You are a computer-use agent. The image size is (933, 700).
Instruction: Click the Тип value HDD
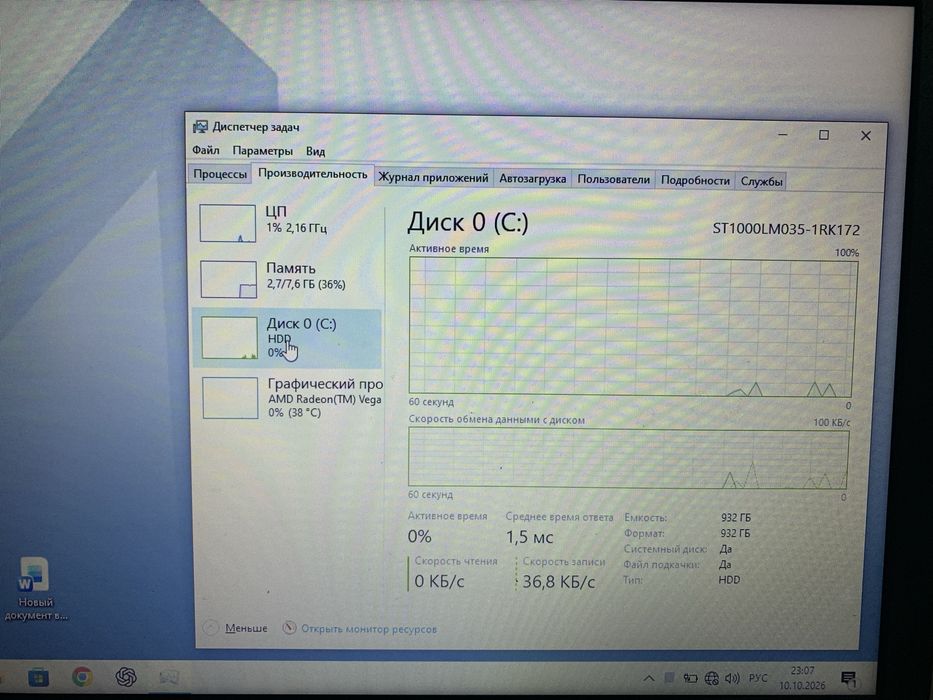[730, 580]
